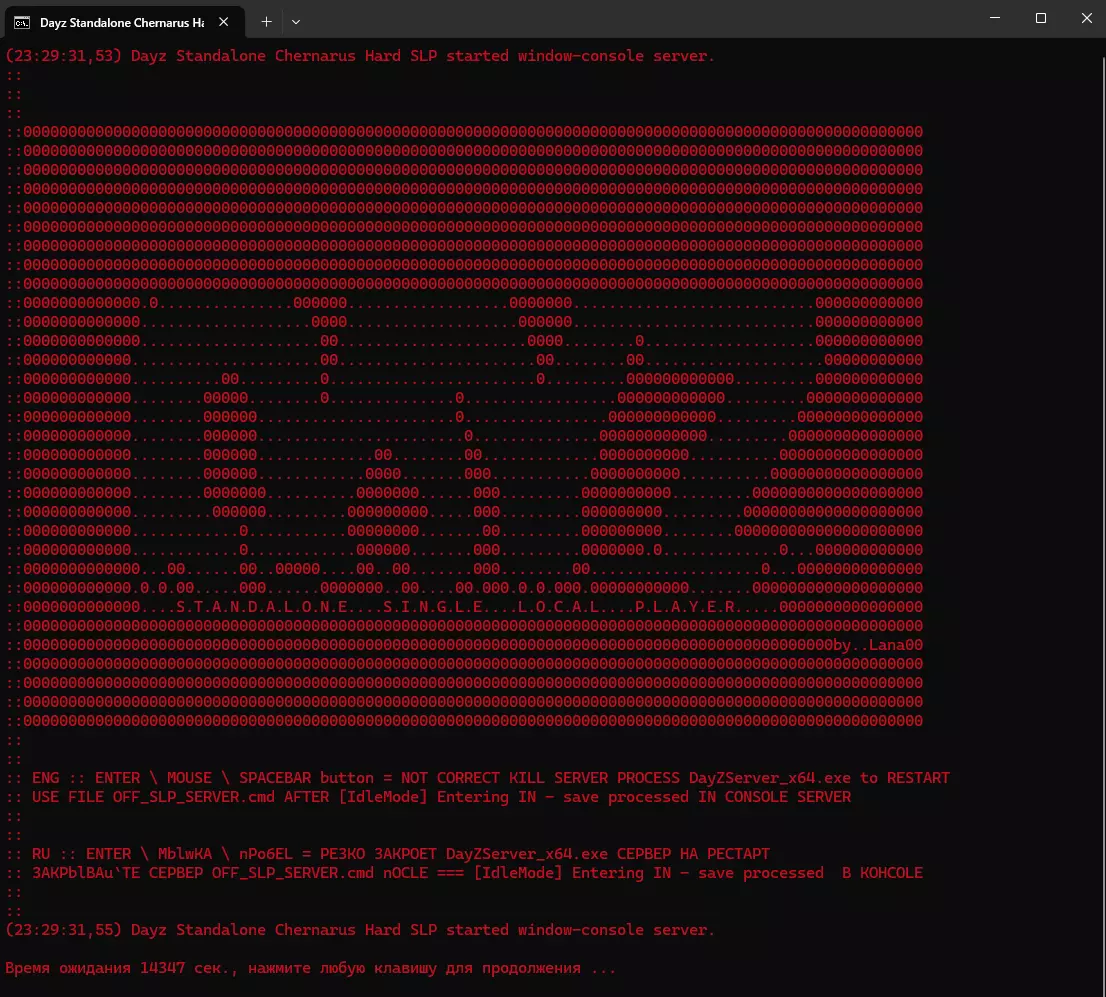The height and width of the screenshot is (997, 1106).
Task: Click 'DayZServer_x64.exe' in the ENG line
Action: 770,778
